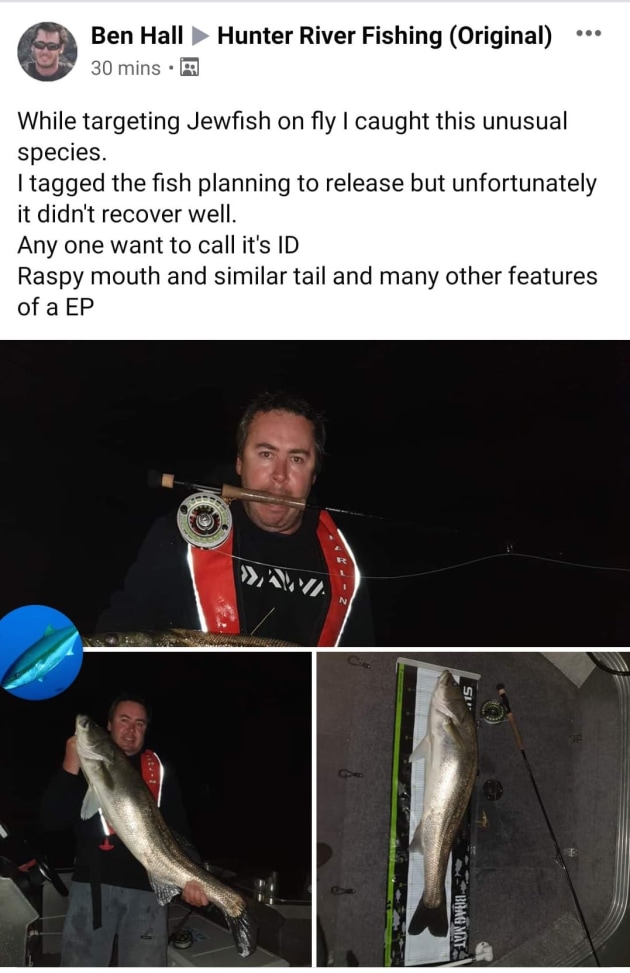
Task: Click the 'unfortunately it didn't recover well' text
Action: point(307,199)
